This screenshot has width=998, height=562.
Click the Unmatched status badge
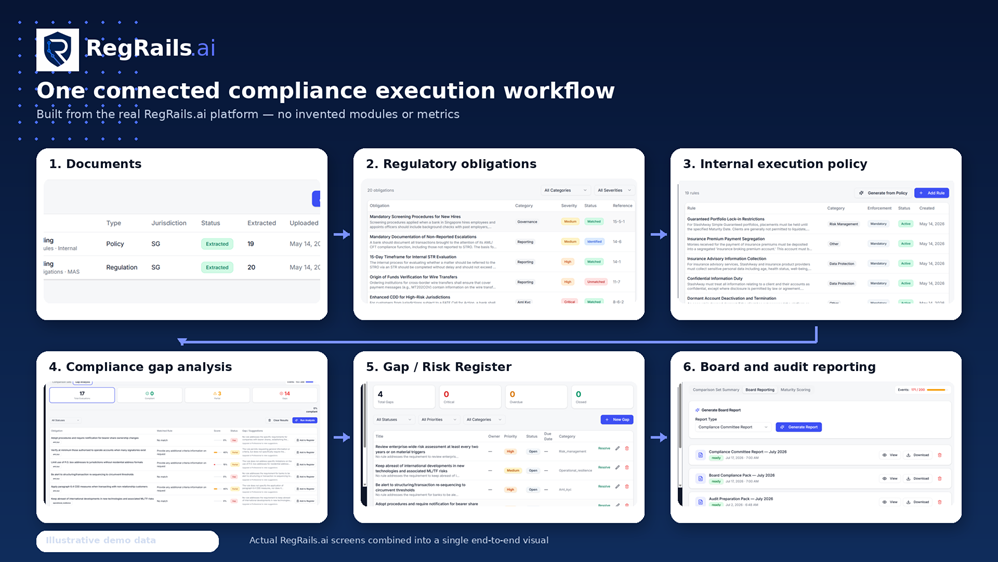[596, 282]
